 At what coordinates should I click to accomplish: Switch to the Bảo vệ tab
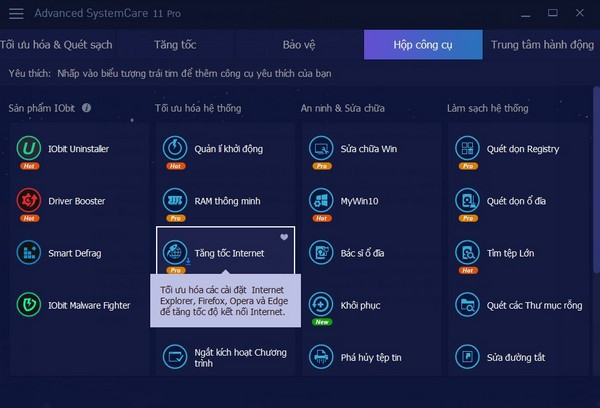click(299, 45)
